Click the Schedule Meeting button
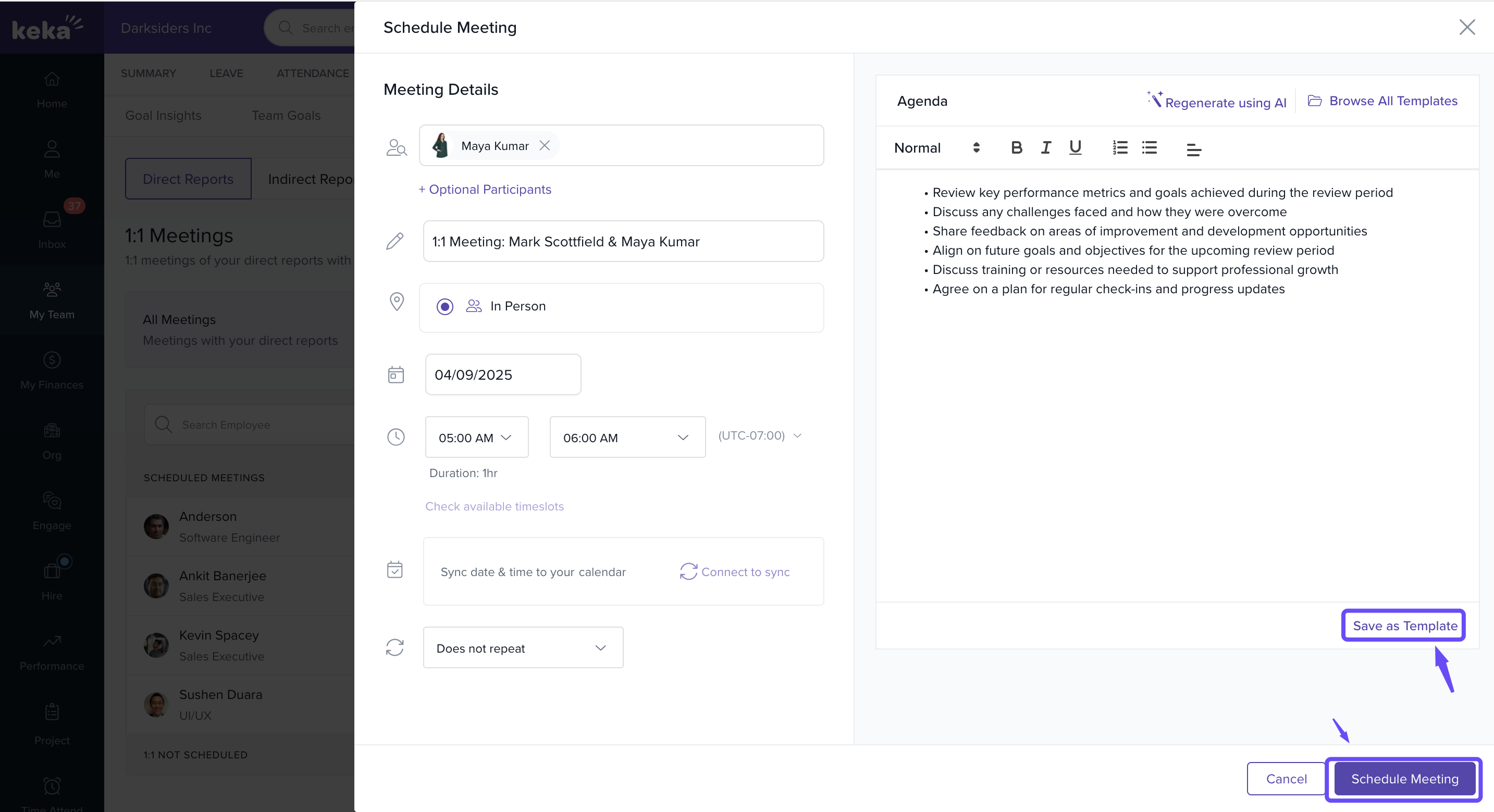This screenshot has width=1494, height=812. click(x=1404, y=778)
